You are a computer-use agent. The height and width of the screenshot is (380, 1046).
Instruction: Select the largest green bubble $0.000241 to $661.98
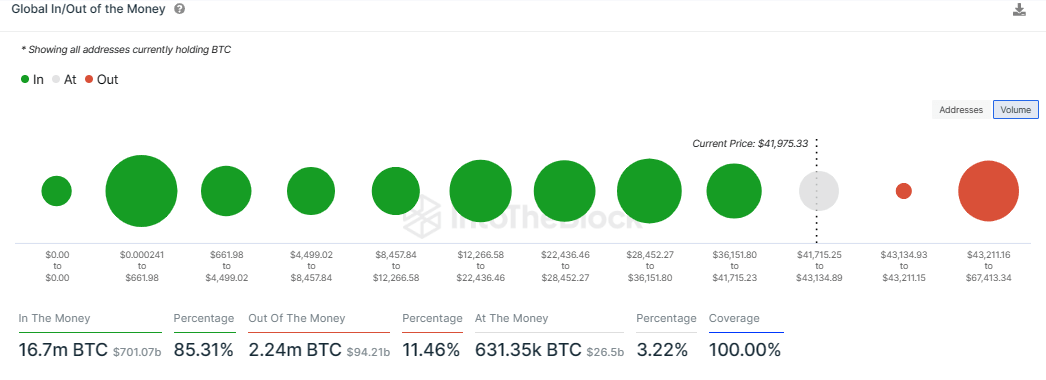141,191
